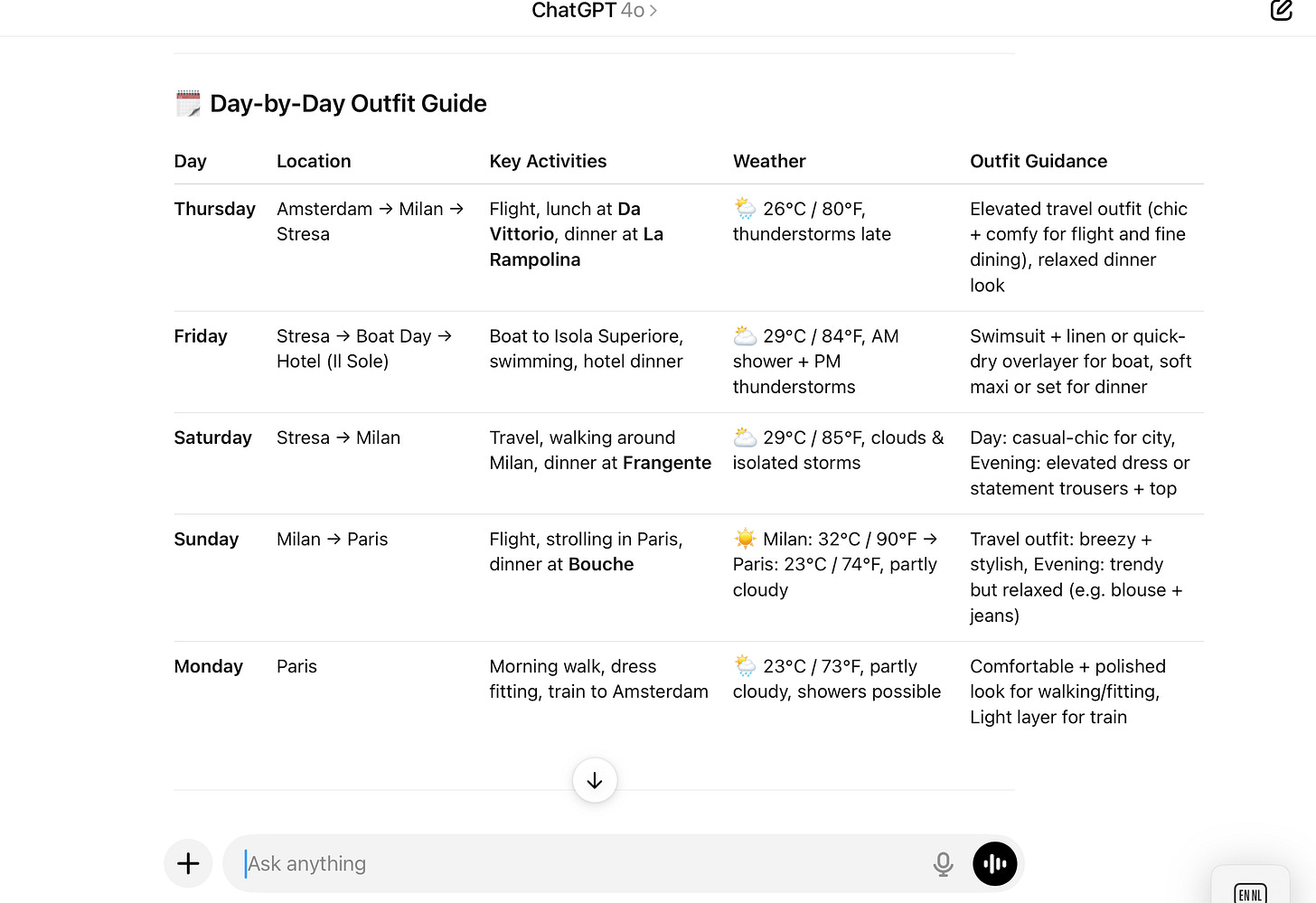Click Friday's cloud weather emoji
The height and width of the screenshot is (903, 1316).
click(745, 336)
